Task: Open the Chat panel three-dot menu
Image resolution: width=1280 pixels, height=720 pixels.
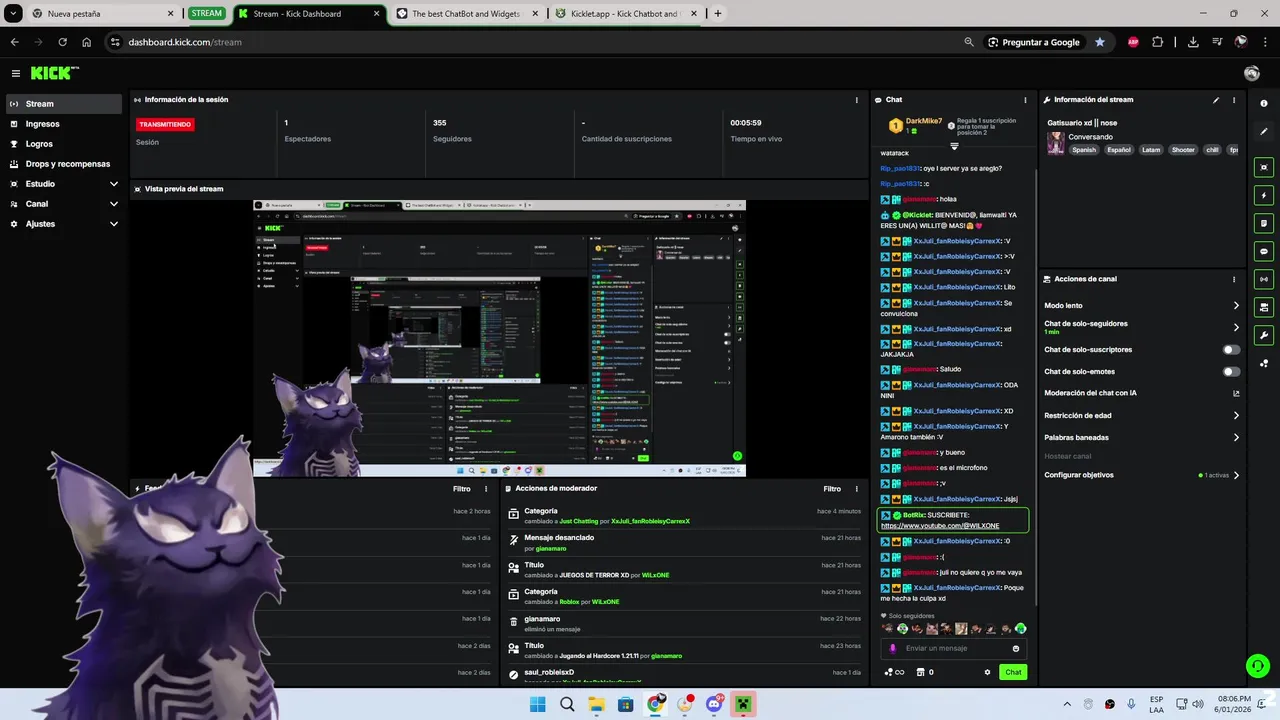Action: pos(1025,100)
